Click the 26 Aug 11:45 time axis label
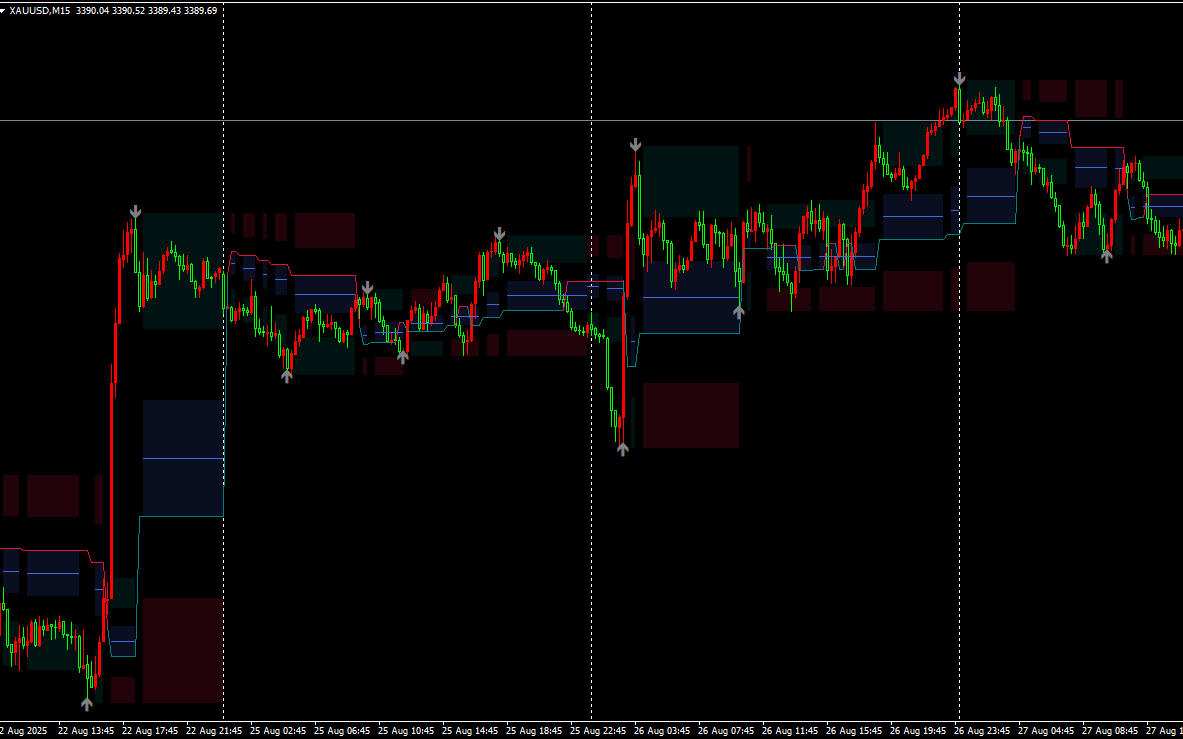Image resolution: width=1183 pixels, height=739 pixels. 790,730
